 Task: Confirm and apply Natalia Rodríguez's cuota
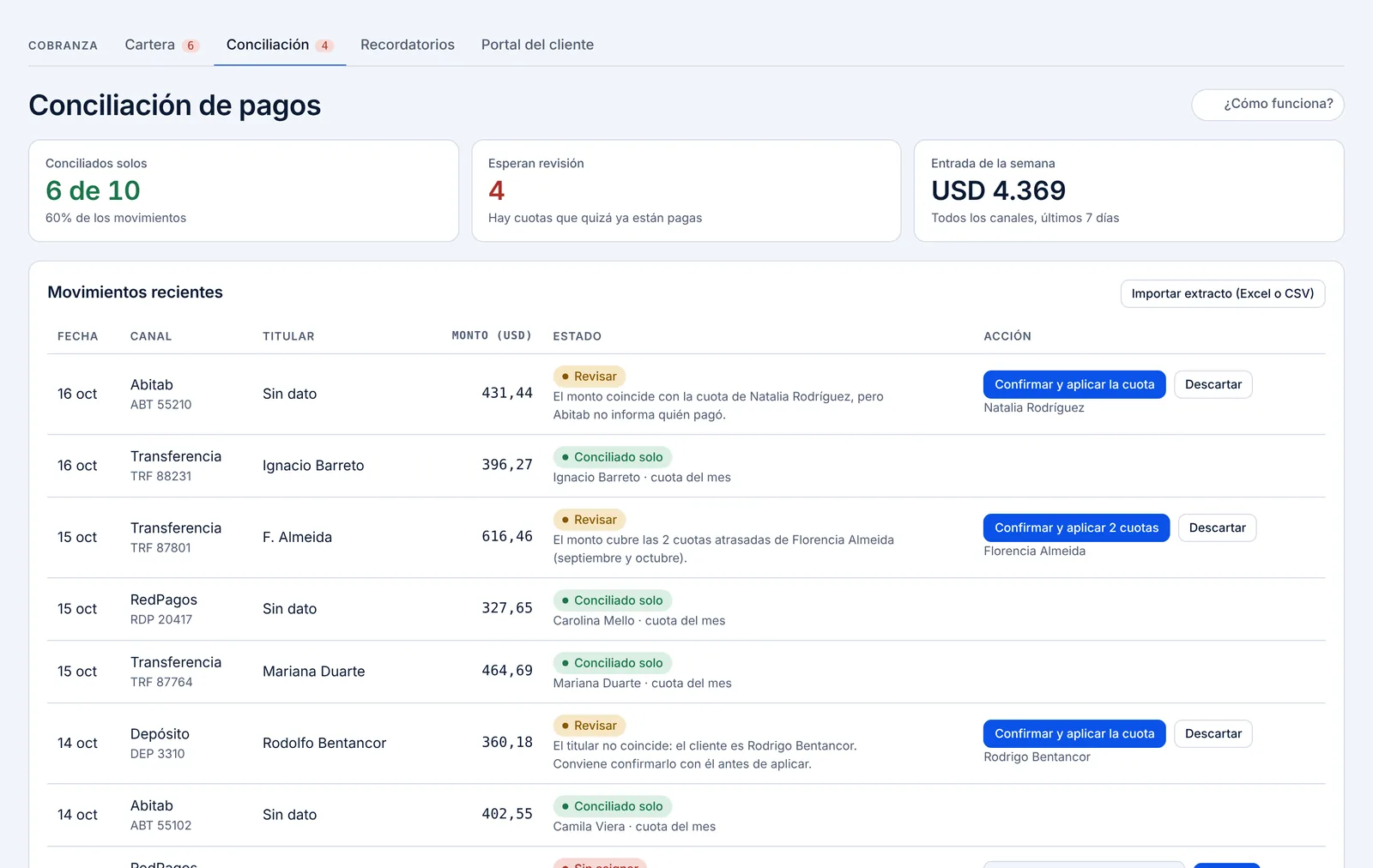tap(1074, 384)
